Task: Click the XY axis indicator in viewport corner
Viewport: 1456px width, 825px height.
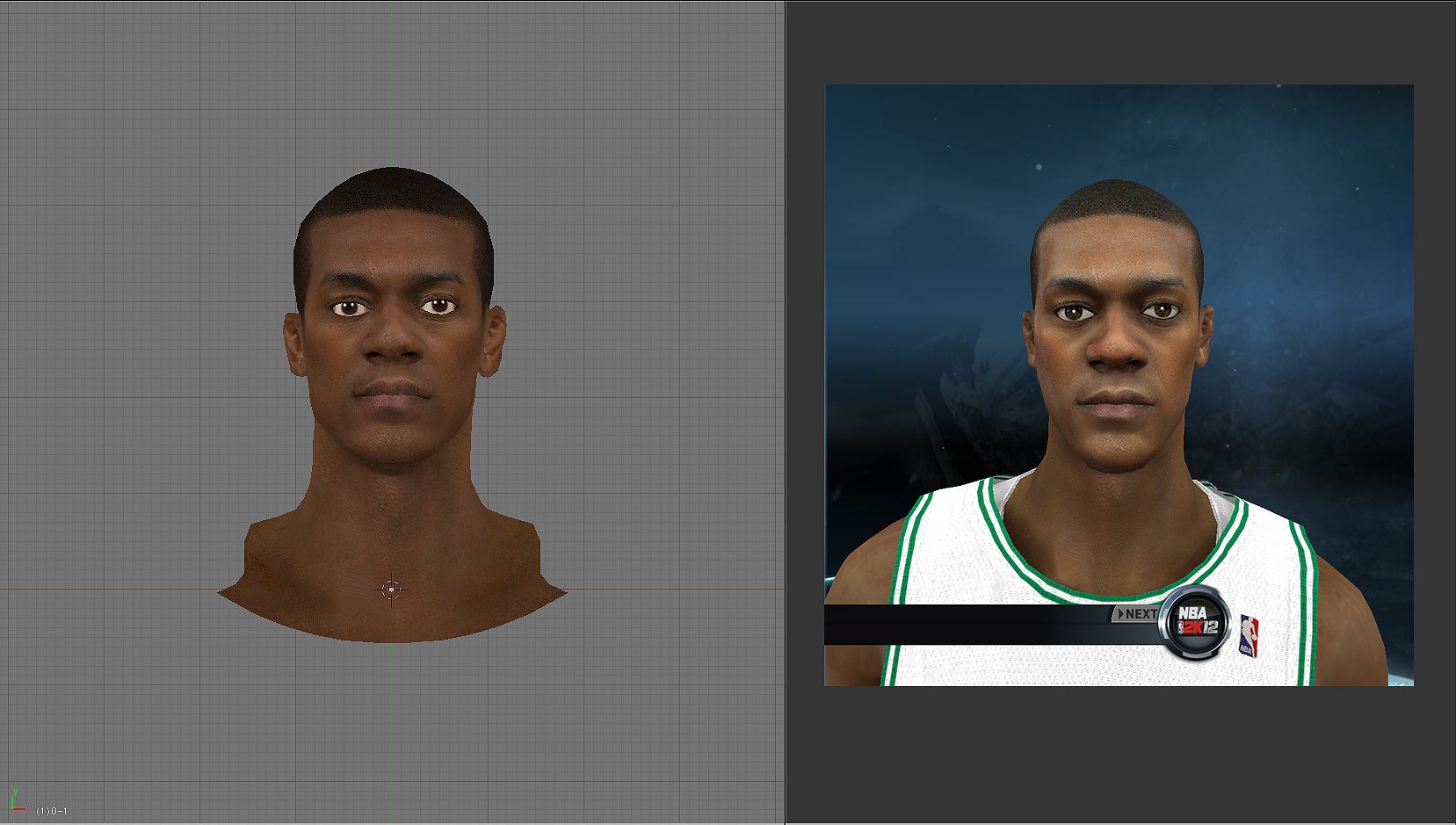Action: [x=18, y=802]
